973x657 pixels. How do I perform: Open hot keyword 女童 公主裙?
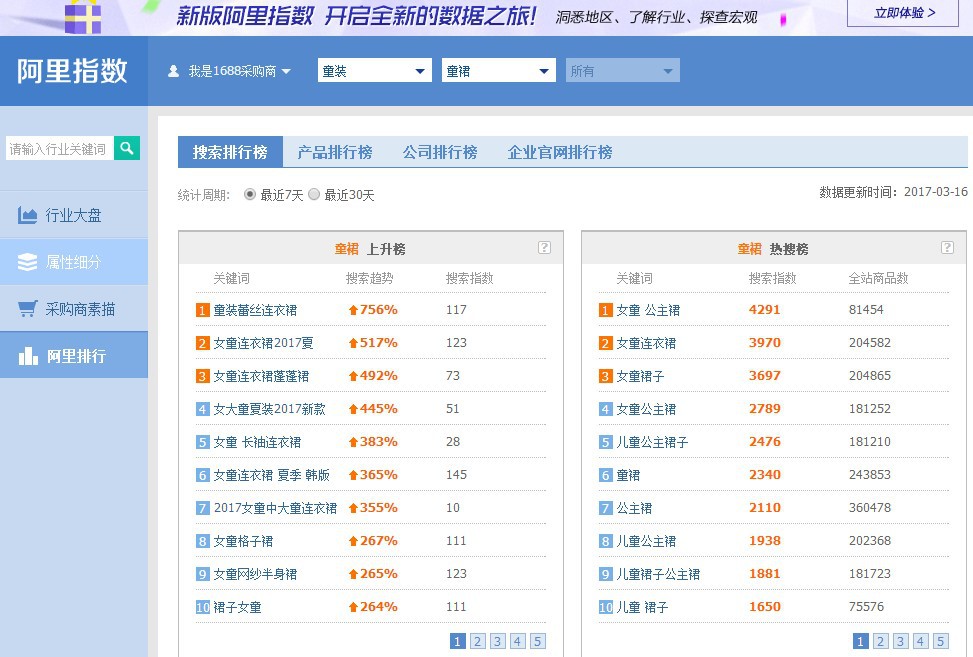point(648,310)
